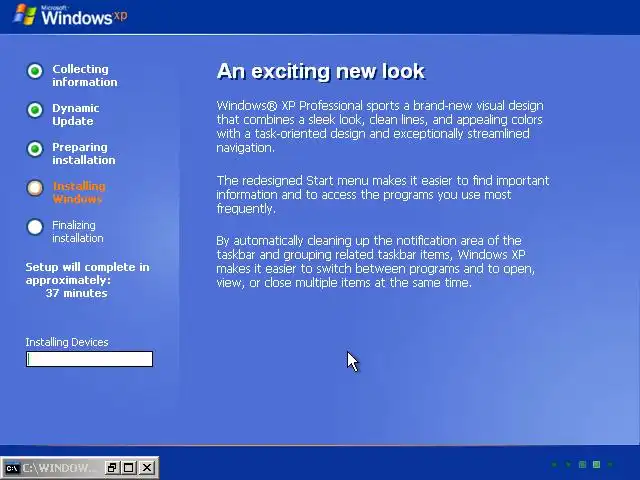Maximize the minimized C:\WINDOW command window
Screen dimensions: 640x480
click(129, 468)
